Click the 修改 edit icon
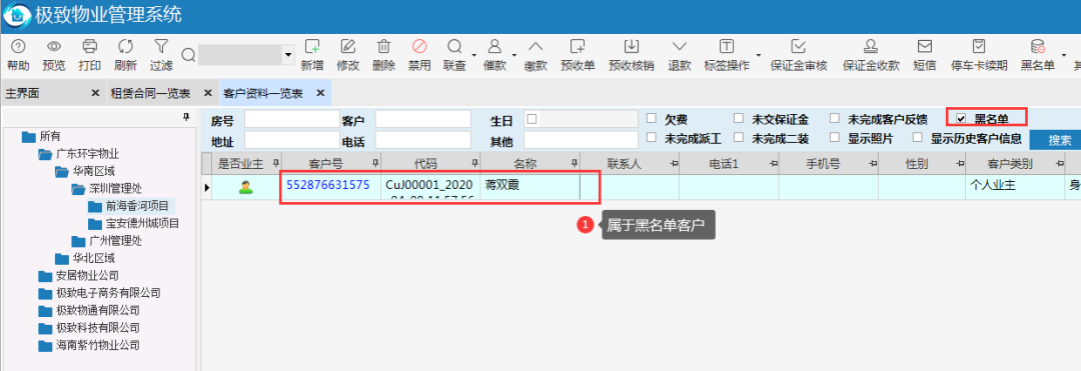This screenshot has width=1081, height=371. click(x=348, y=47)
